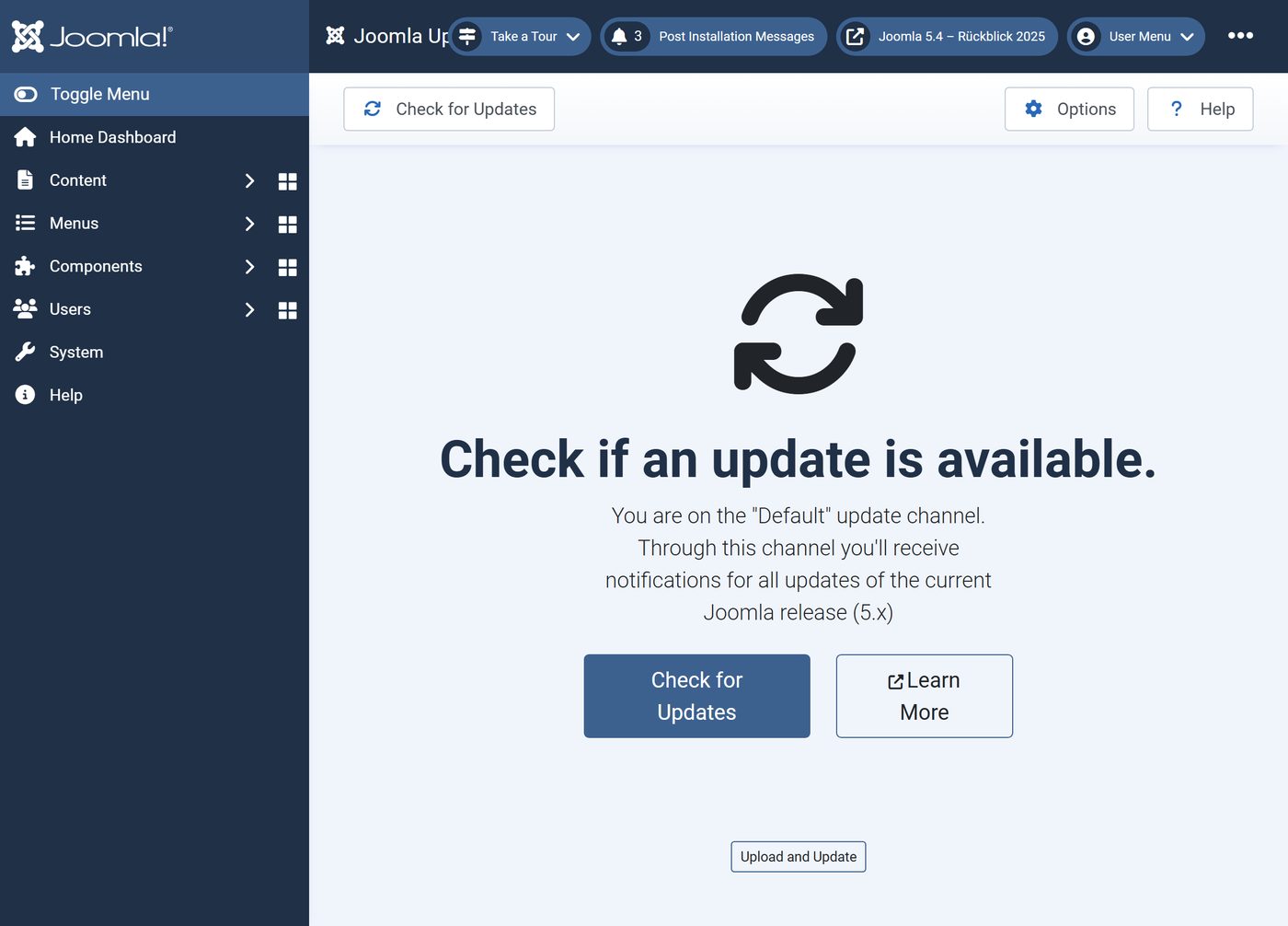This screenshot has width=1288, height=926.
Task: Click the blue Check for Updates button
Action: (696, 696)
